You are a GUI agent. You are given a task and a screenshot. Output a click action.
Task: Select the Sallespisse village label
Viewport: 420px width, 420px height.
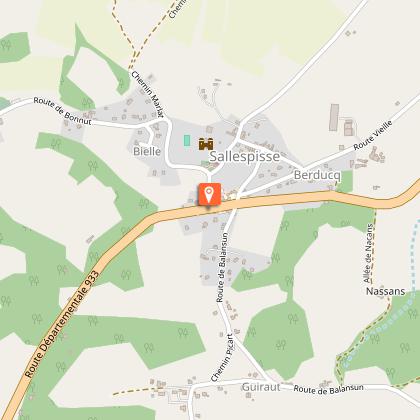tap(244, 156)
